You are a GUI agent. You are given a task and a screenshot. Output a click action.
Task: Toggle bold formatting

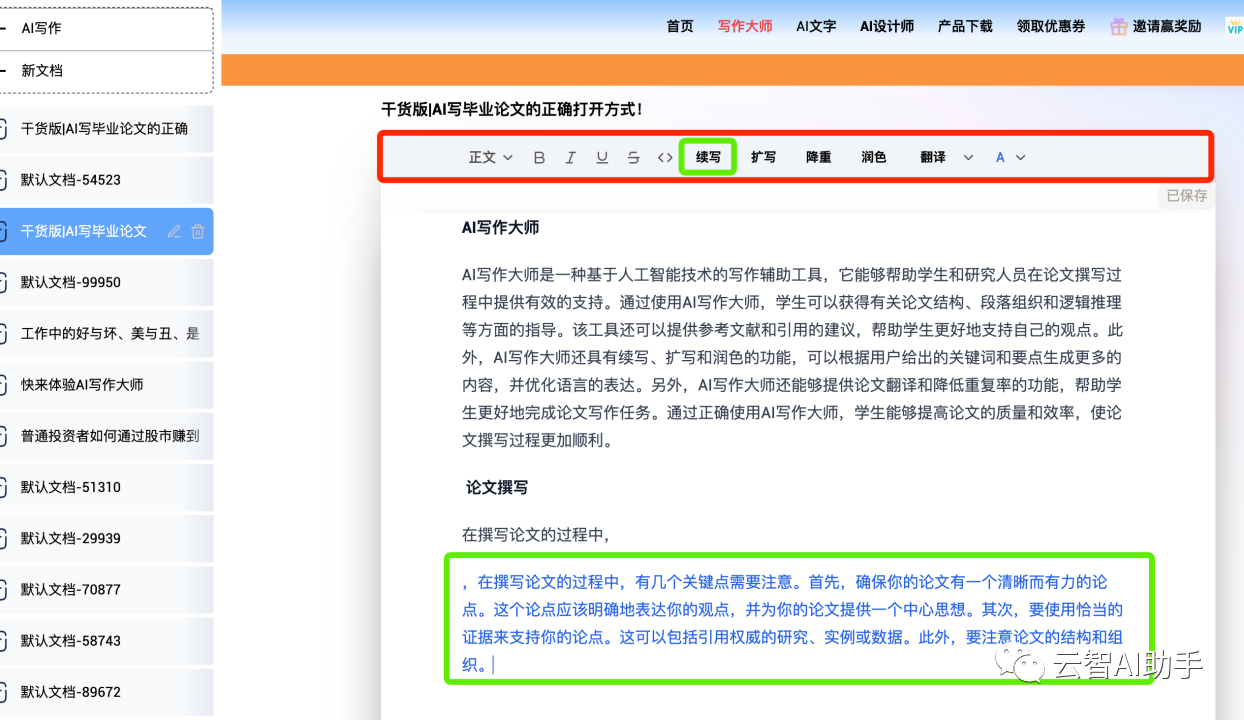click(539, 157)
